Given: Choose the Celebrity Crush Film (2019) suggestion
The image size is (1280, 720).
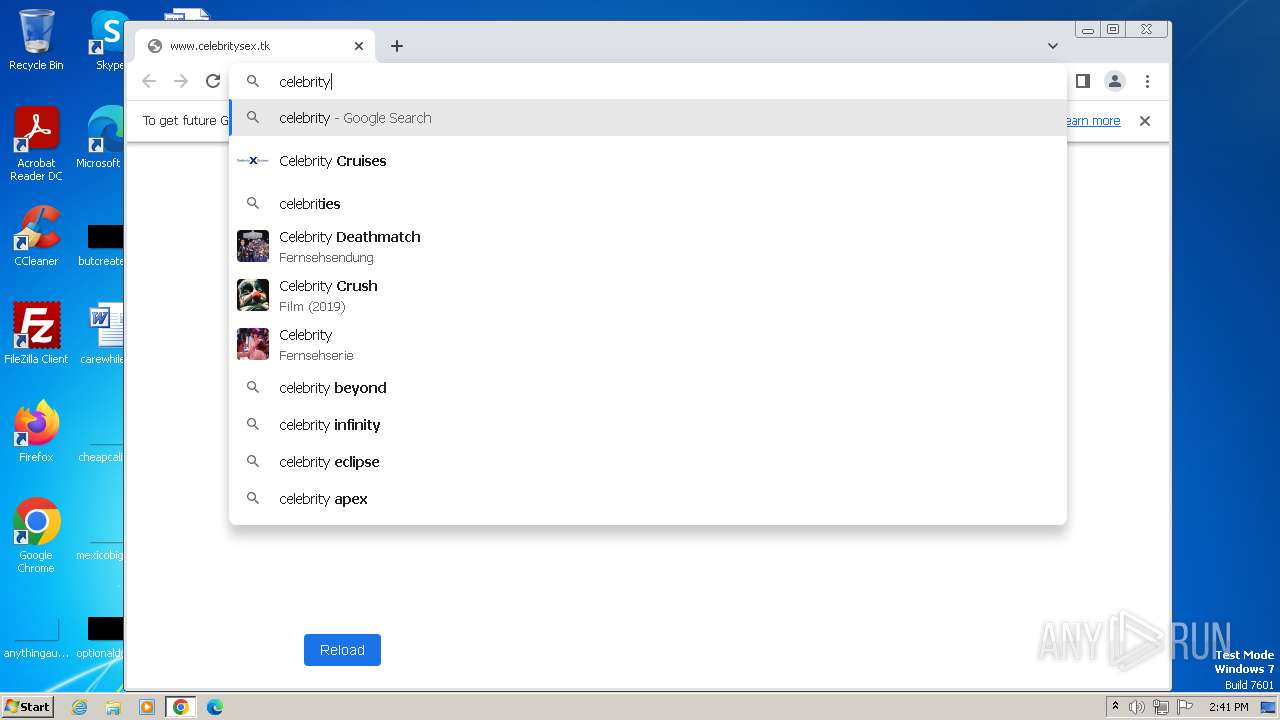Looking at the screenshot, I should point(648,295).
